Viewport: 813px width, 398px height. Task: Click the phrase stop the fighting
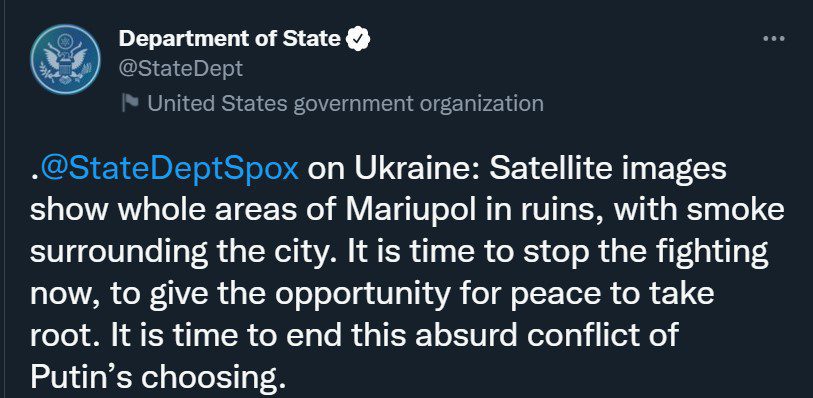[646, 252]
